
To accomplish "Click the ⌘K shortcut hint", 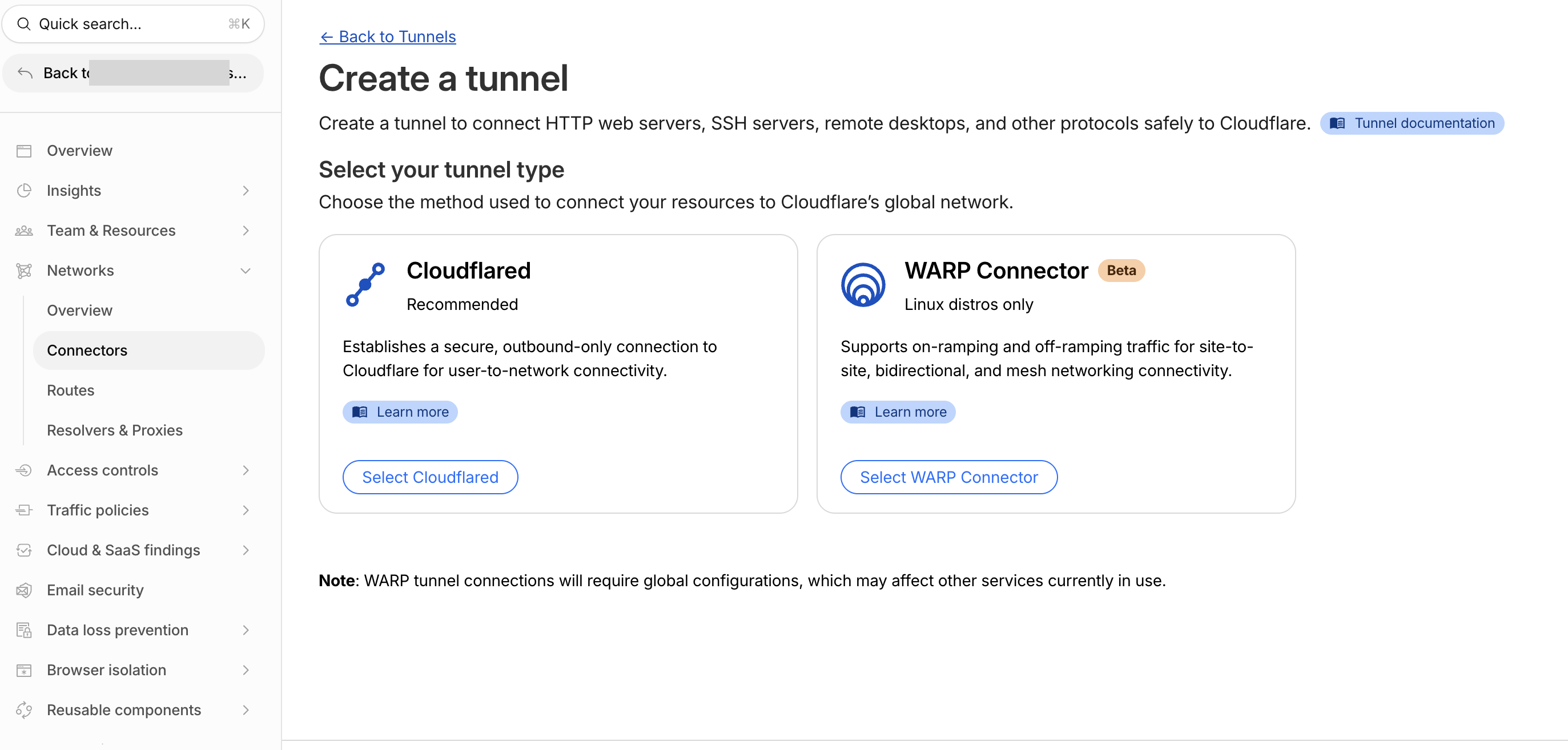I will pyautogui.click(x=239, y=24).
